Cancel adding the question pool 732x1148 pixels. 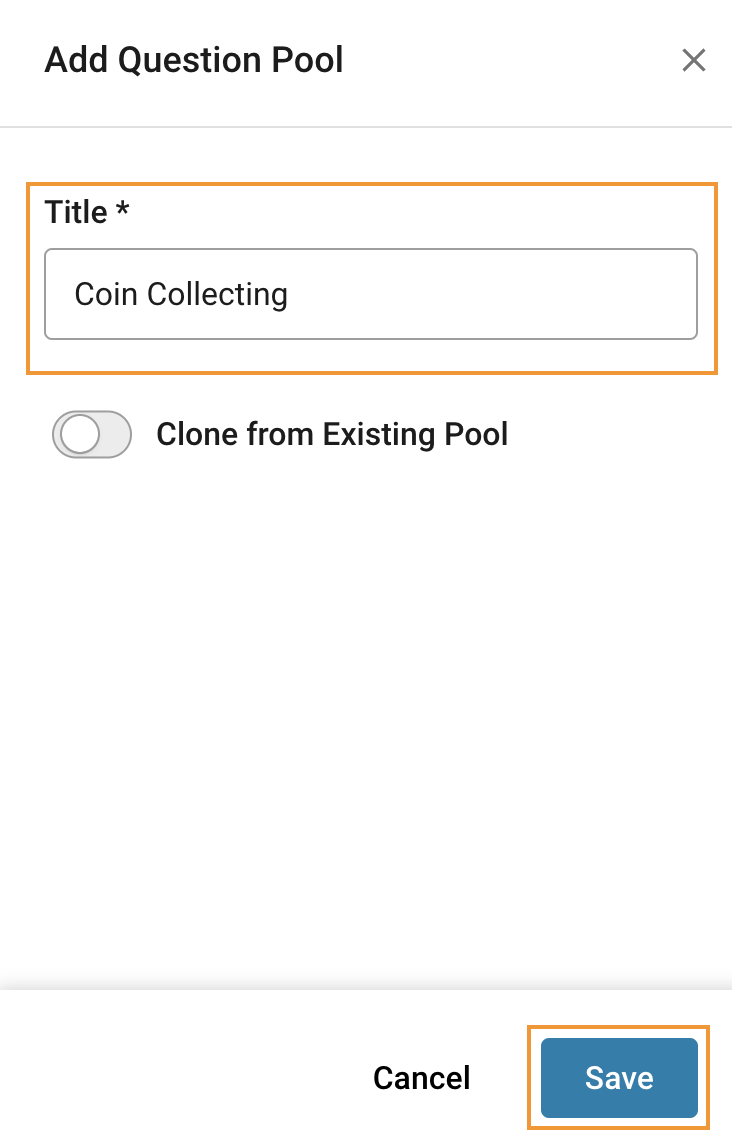pos(421,1077)
